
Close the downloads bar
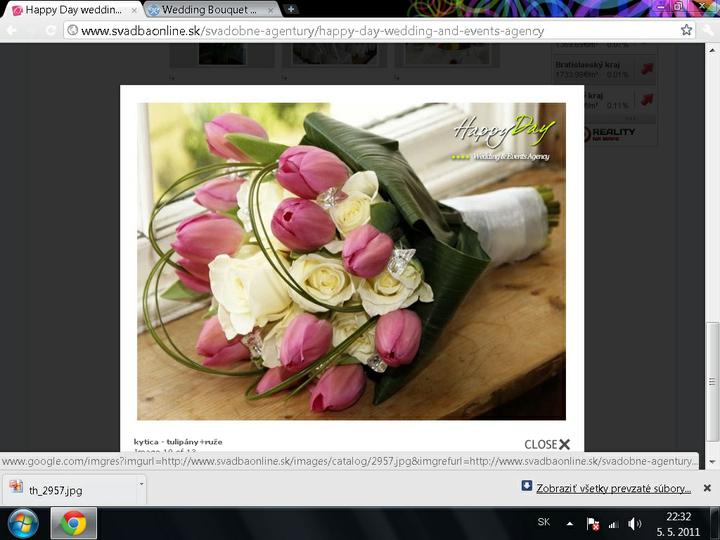pyautogui.click(x=706, y=488)
